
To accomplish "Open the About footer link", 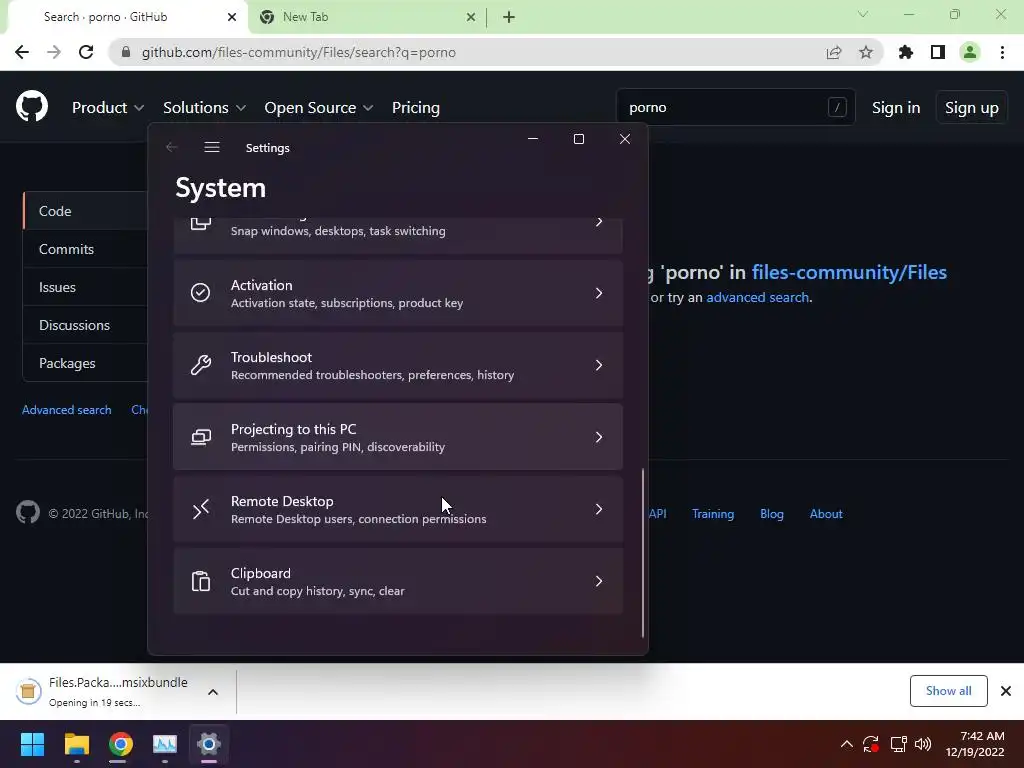I will (825, 513).
